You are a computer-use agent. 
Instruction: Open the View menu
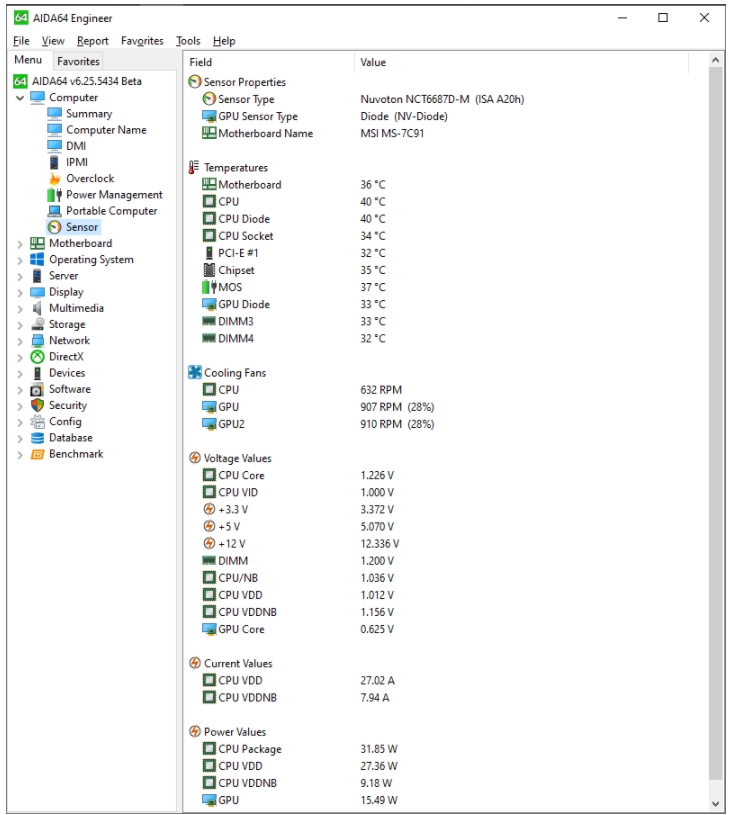(x=53, y=41)
